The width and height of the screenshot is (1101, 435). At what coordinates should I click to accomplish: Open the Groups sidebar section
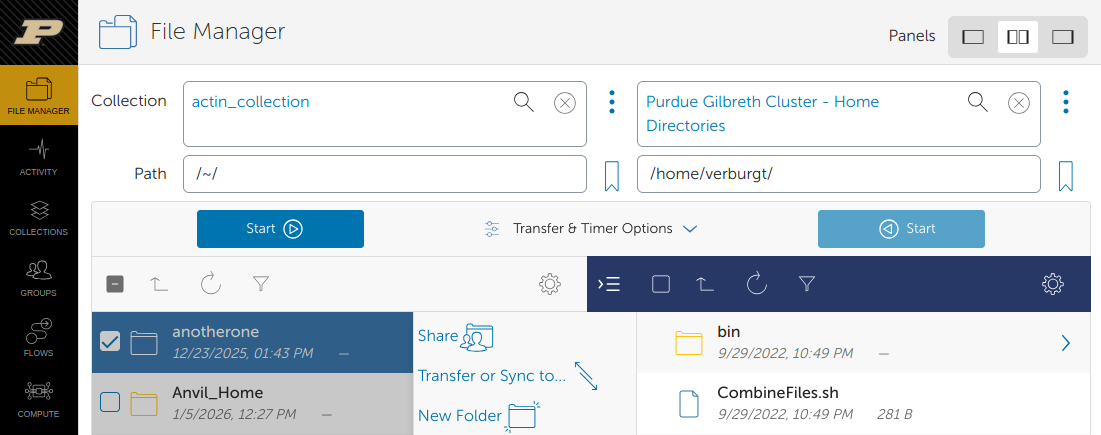point(39,279)
